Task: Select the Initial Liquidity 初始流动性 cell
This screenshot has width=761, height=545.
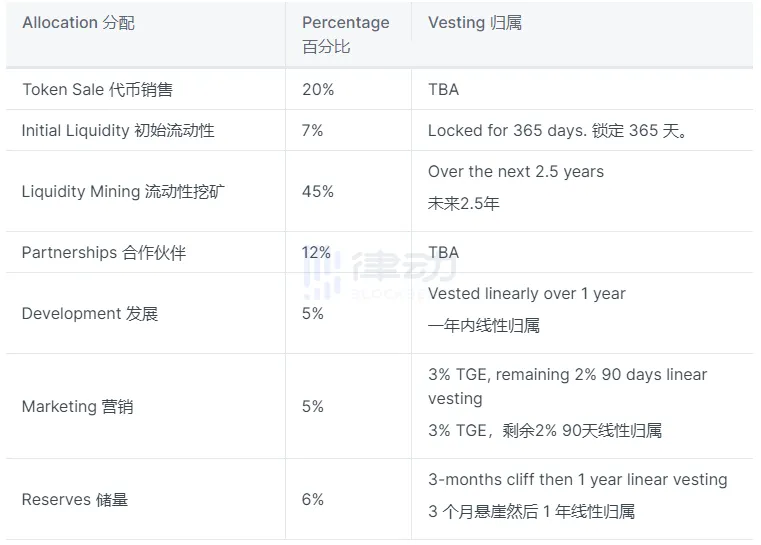Action: [118, 131]
